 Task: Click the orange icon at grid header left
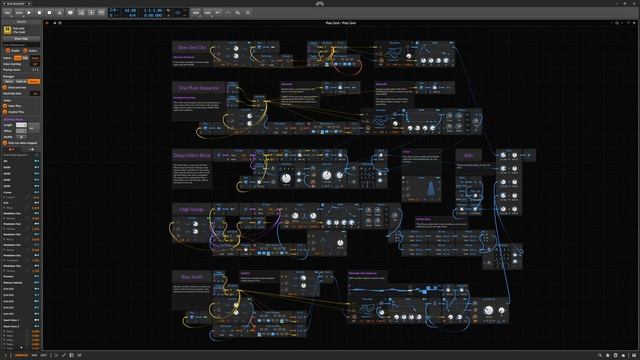pyautogui.click(x=47, y=23)
